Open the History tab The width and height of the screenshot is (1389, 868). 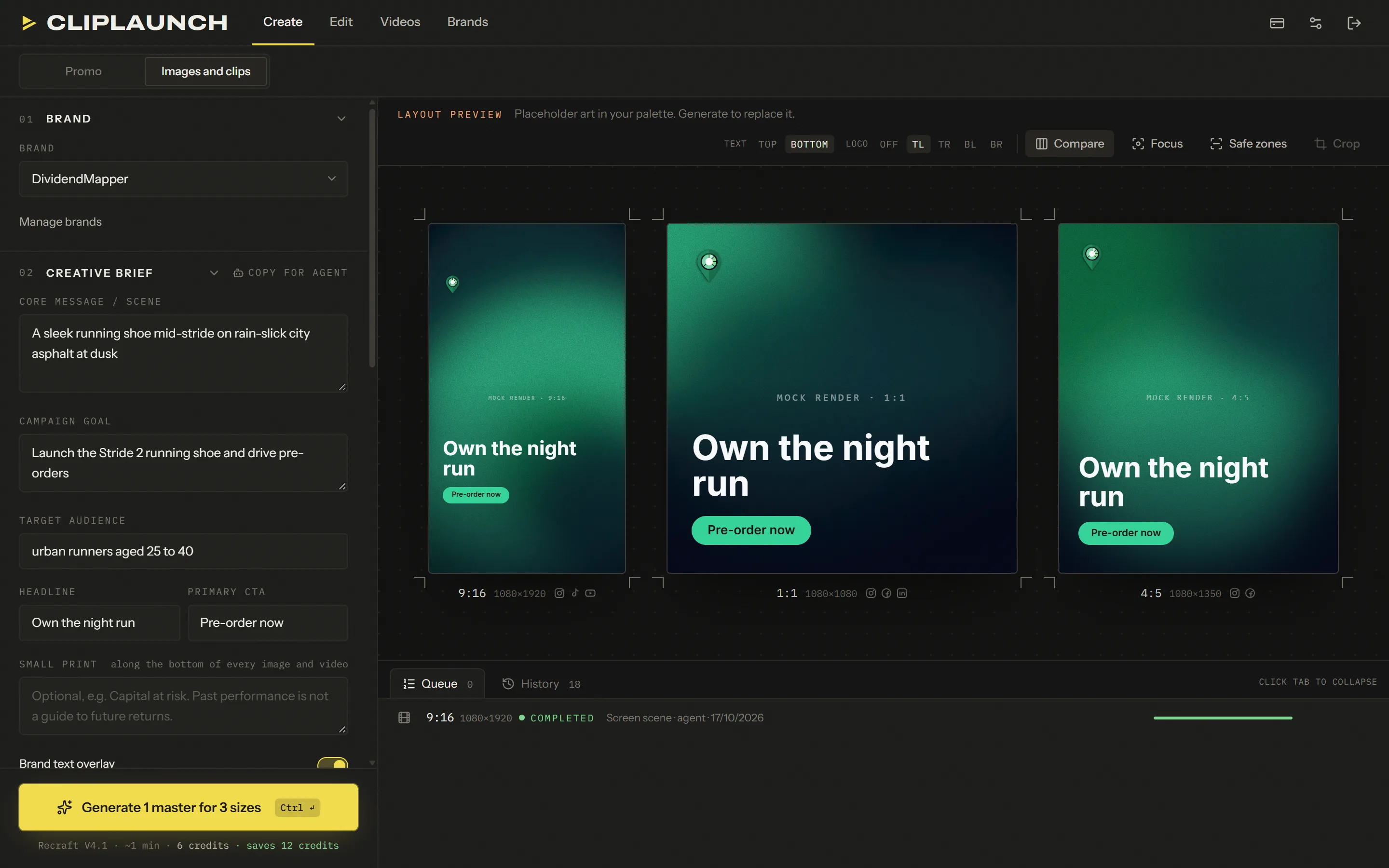[541, 684]
